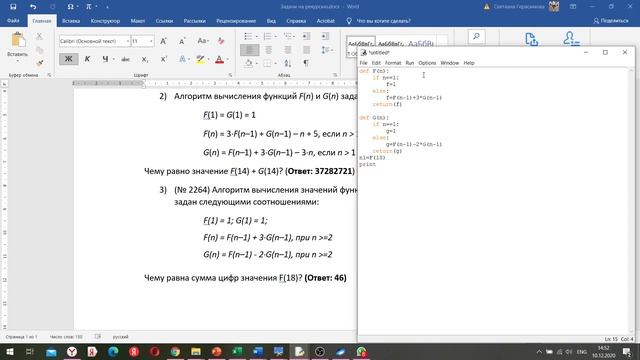Click the 'print' line in IDLE code
This screenshot has width=640, height=360.
tap(367, 164)
